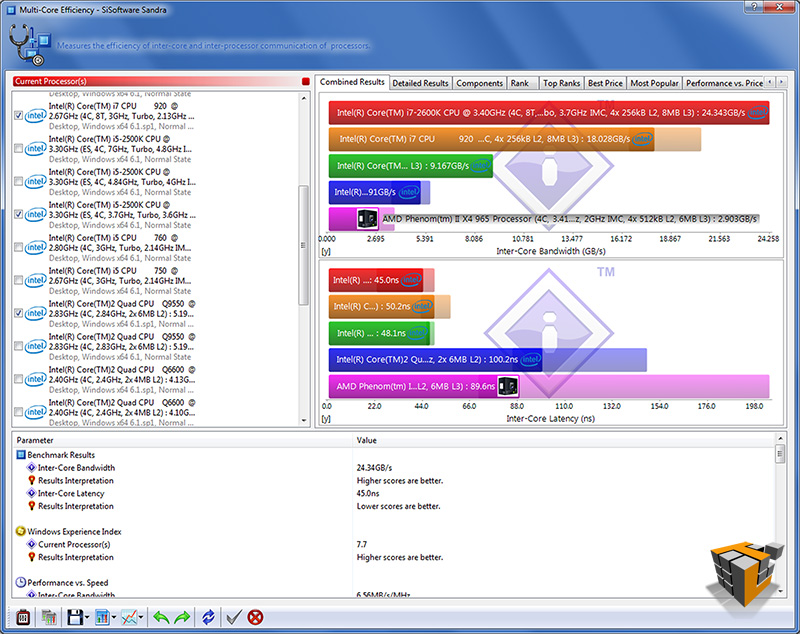Click the [y] axis toggle under the latency chart
Image resolution: width=800 pixels, height=634 pixels.
tap(326, 418)
